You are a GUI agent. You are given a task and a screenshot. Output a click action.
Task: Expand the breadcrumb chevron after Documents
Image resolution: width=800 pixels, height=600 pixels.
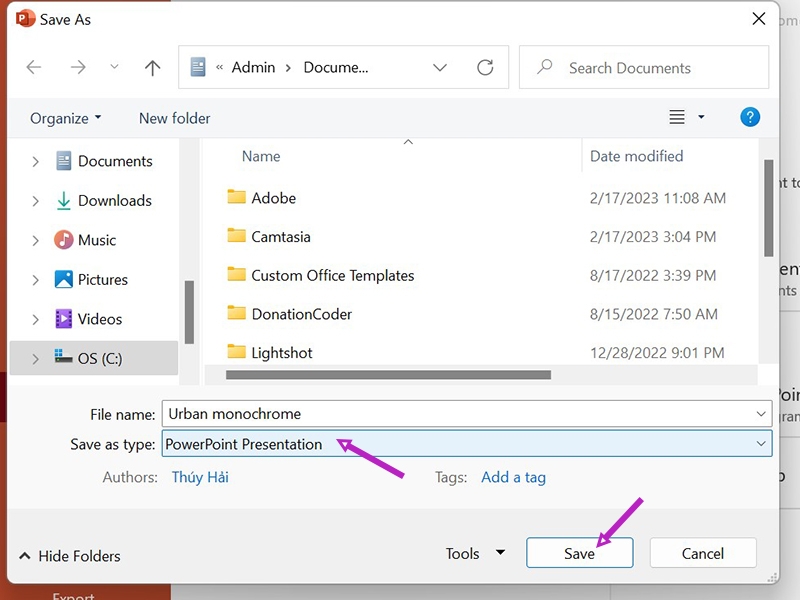click(x=440, y=67)
